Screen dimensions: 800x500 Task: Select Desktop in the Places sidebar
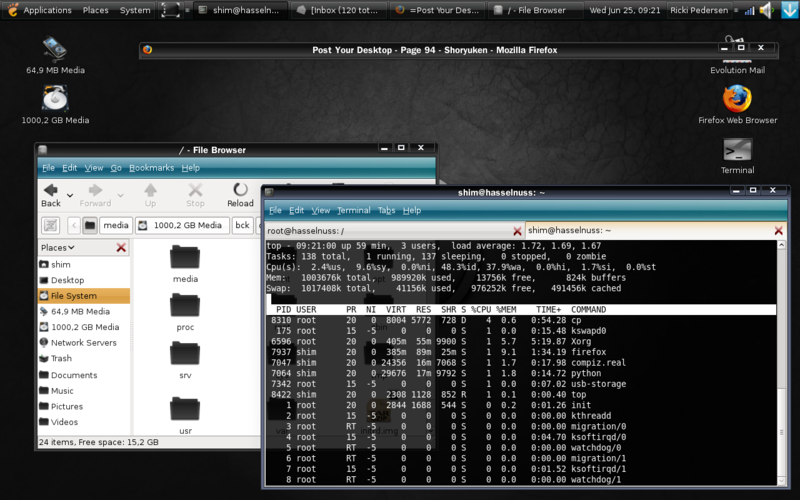coord(84,280)
